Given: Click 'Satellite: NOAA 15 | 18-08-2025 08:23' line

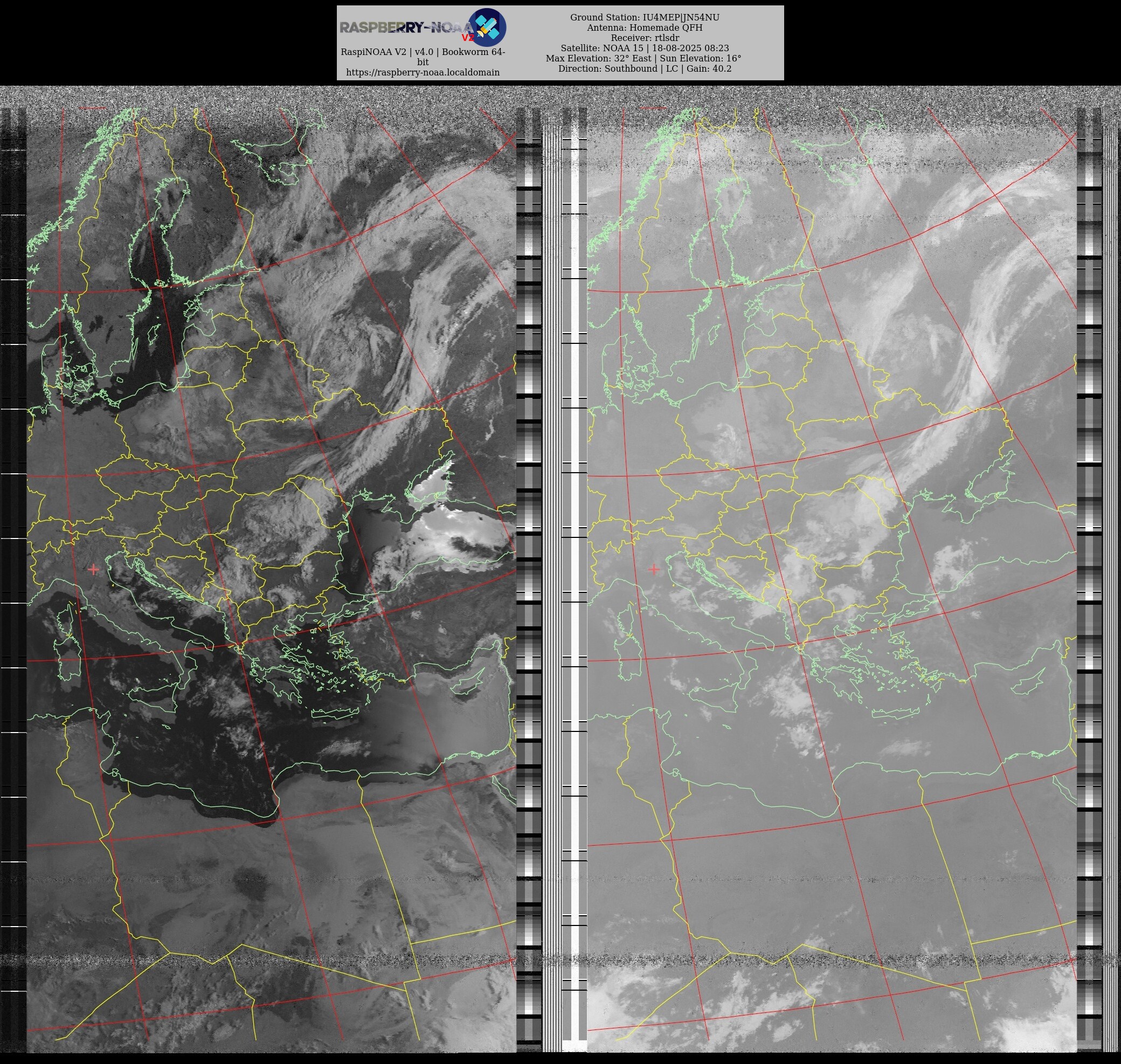Looking at the screenshot, I should coord(645,48).
